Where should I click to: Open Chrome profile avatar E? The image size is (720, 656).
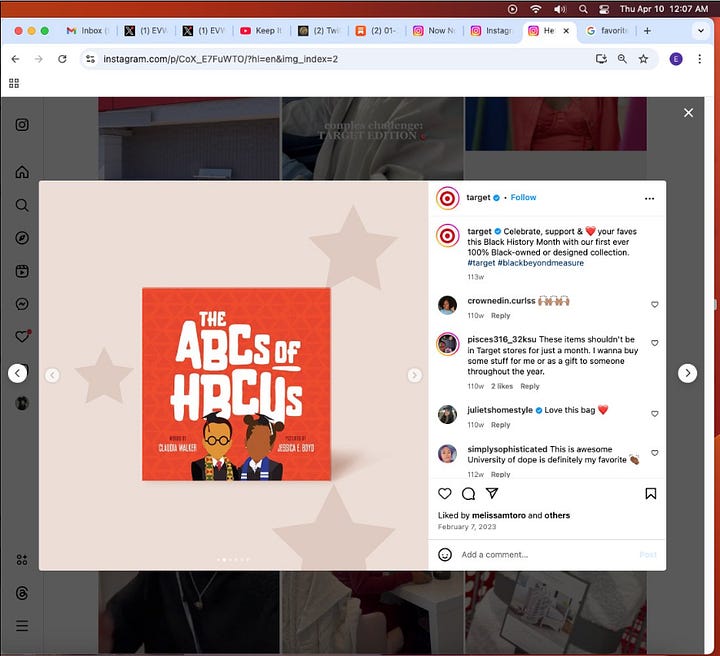pyautogui.click(x=676, y=59)
